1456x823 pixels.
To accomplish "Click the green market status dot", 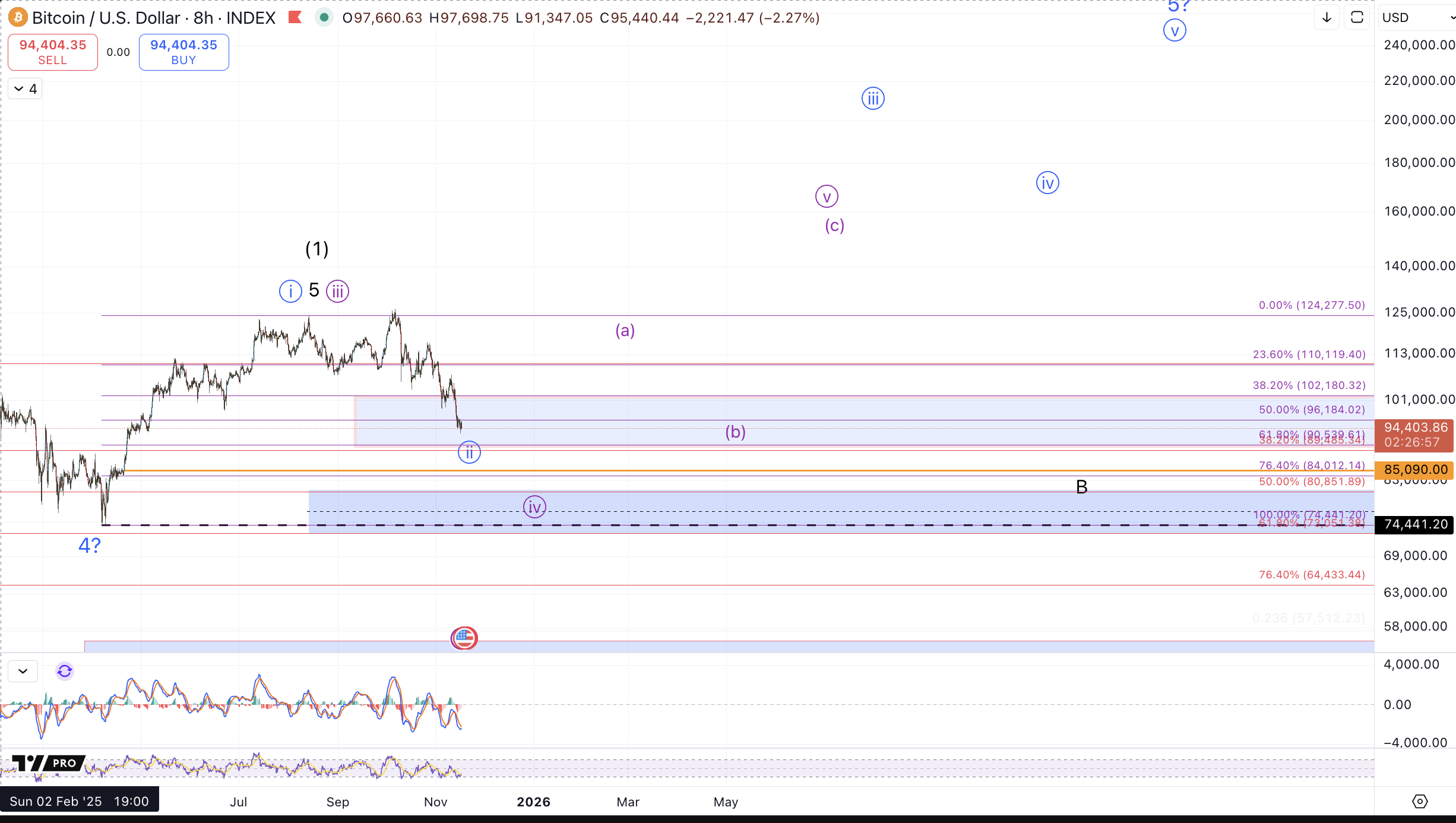I will (324, 18).
